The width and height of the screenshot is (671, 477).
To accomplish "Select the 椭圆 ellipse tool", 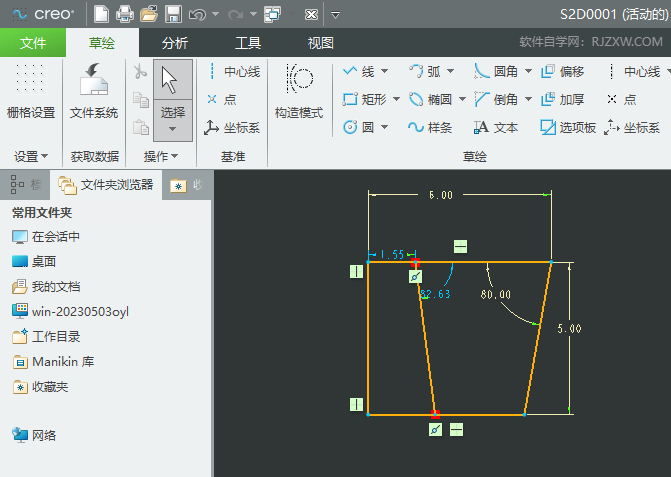I will (431, 99).
